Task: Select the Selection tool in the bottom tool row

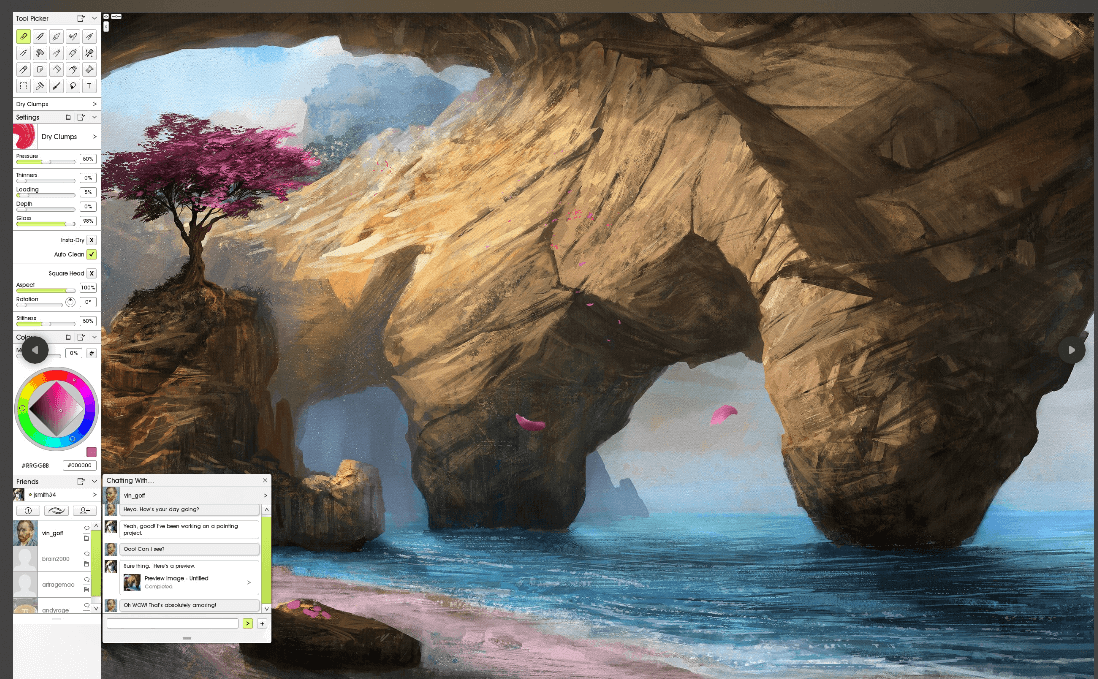Action: [23, 86]
